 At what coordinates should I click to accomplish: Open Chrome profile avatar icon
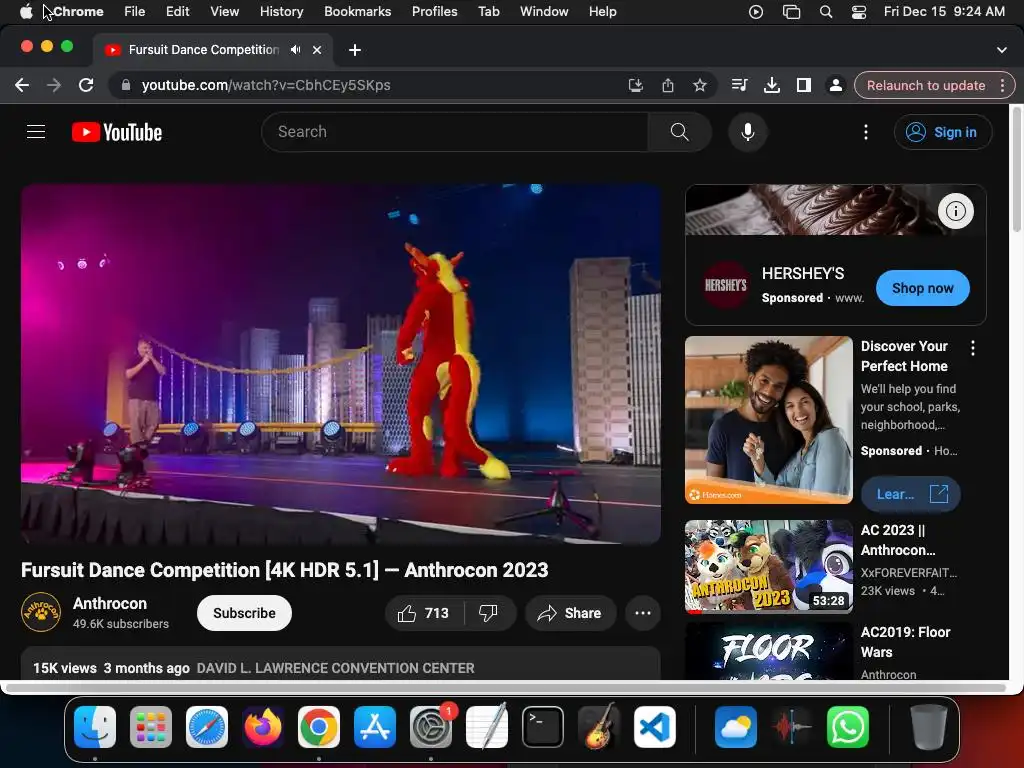point(835,85)
